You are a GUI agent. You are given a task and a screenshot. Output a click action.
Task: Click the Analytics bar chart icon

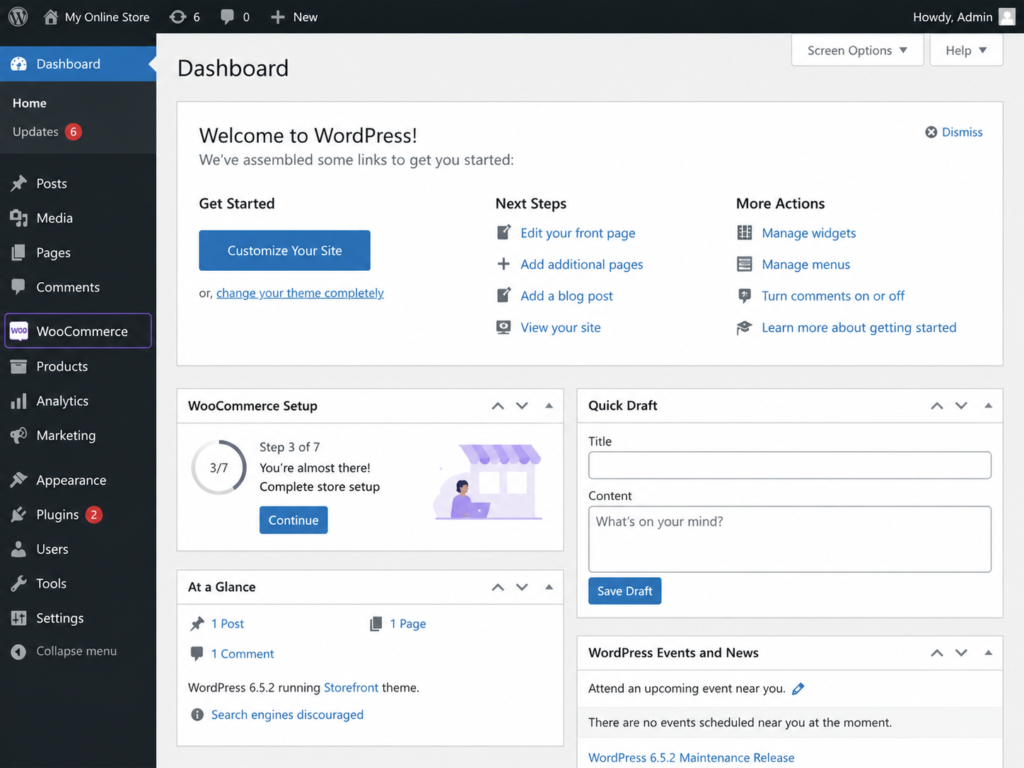(x=18, y=401)
